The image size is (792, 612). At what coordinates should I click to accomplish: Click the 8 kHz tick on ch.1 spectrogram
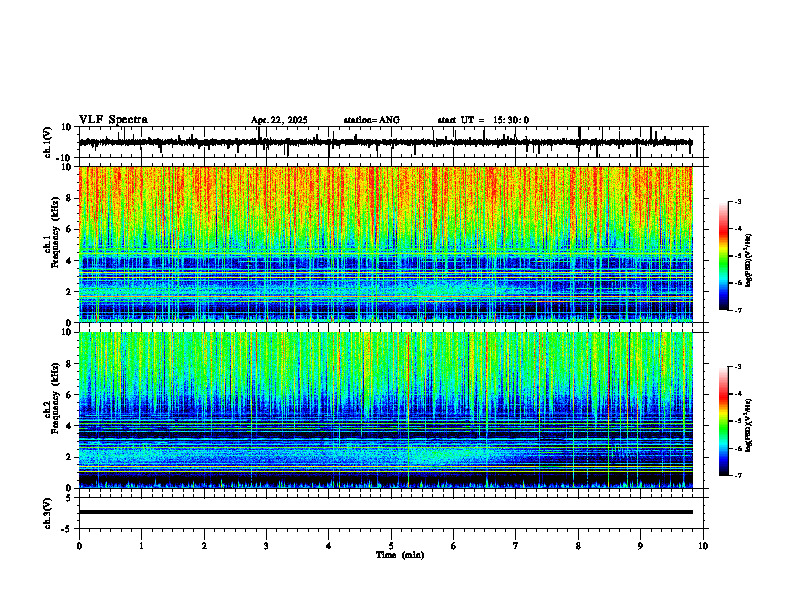click(x=70, y=198)
